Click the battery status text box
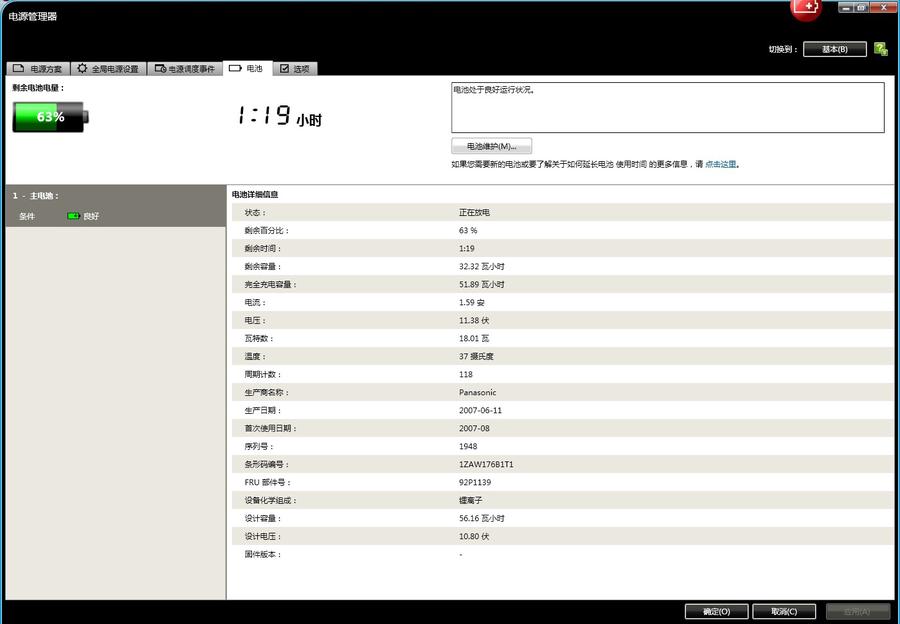 [668, 108]
